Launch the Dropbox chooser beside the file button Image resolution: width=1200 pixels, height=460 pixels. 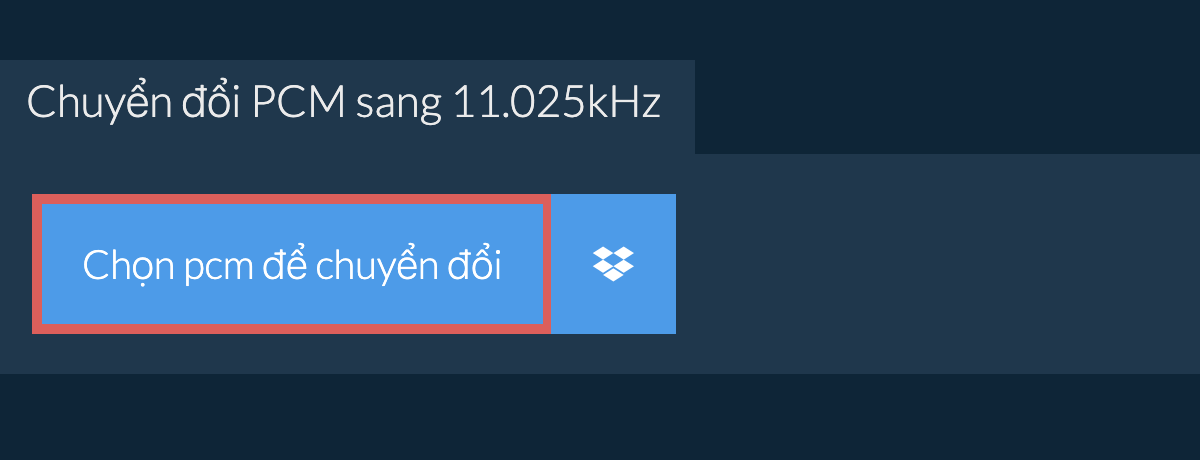[x=614, y=264]
